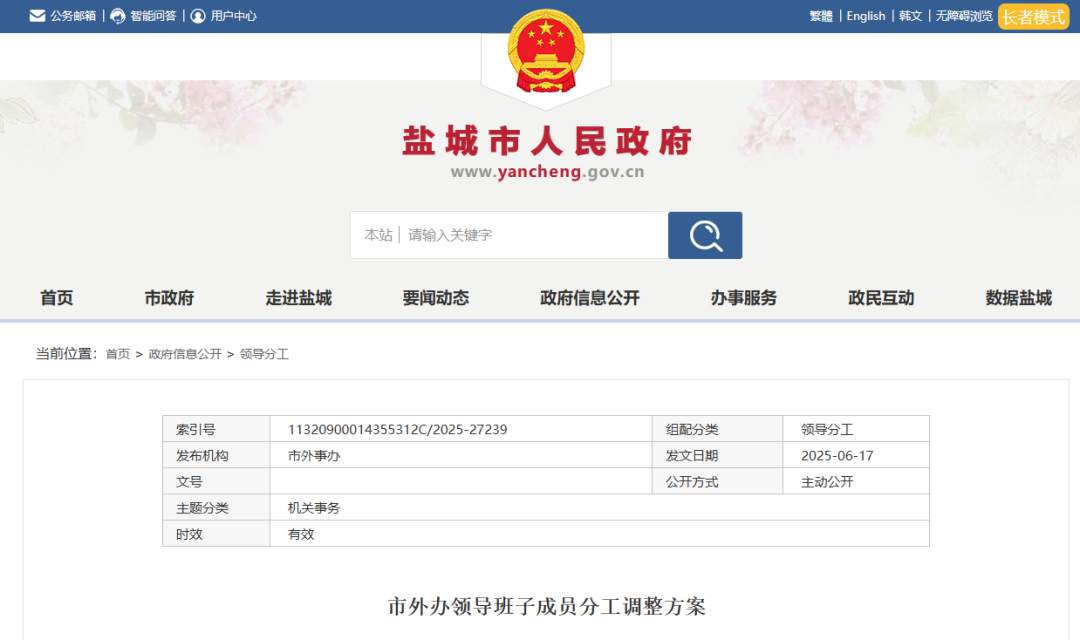The image size is (1080, 640).
Task: Open the 市政府 navigation item
Action: (x=169, y=298)
